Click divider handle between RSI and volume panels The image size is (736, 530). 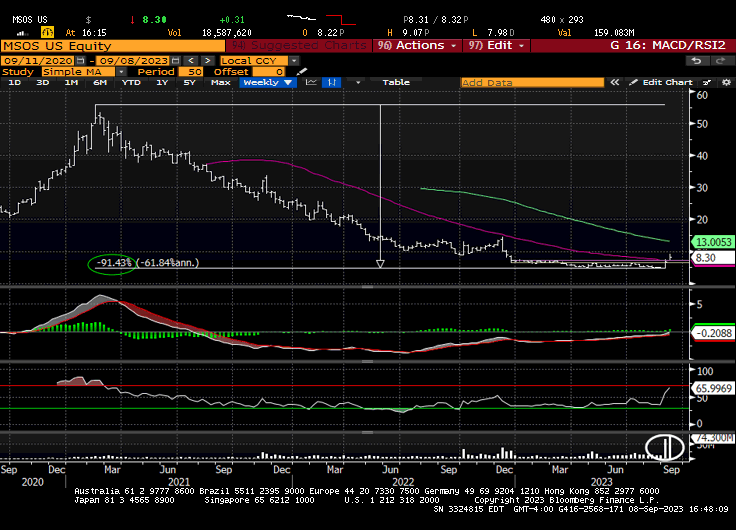pos(368,432)
